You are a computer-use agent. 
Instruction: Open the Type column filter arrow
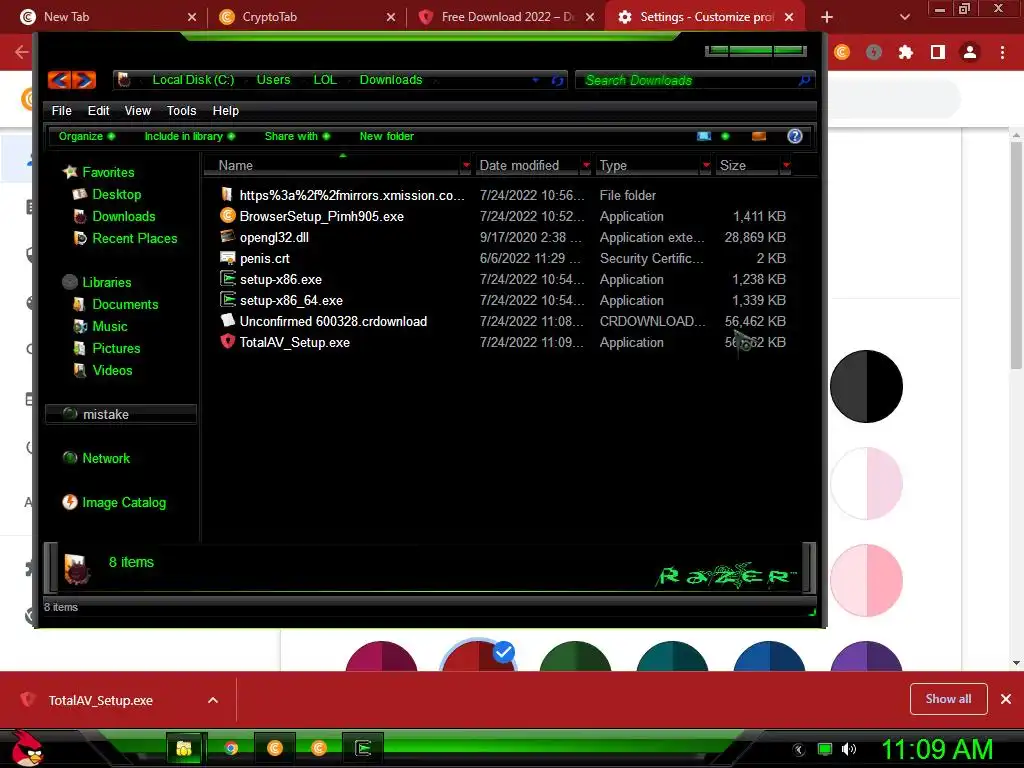705,165
